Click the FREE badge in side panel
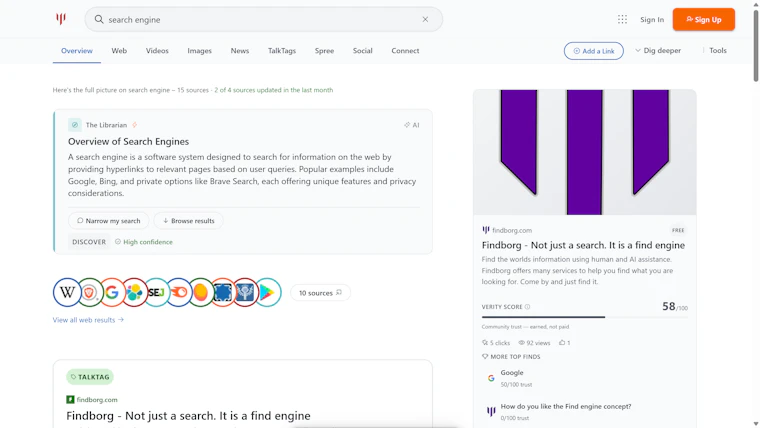 pos(678,230)
